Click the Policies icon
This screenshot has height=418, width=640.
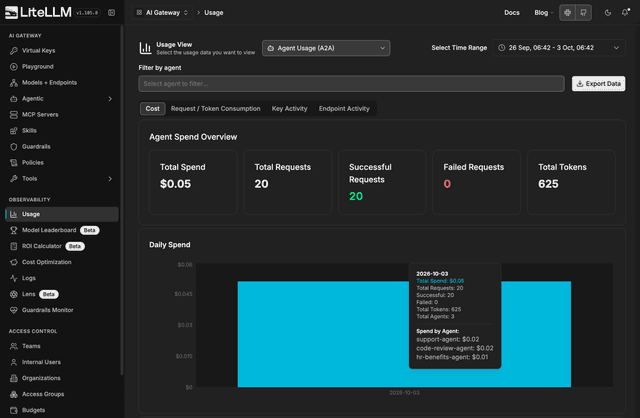(x=13, y=162)
